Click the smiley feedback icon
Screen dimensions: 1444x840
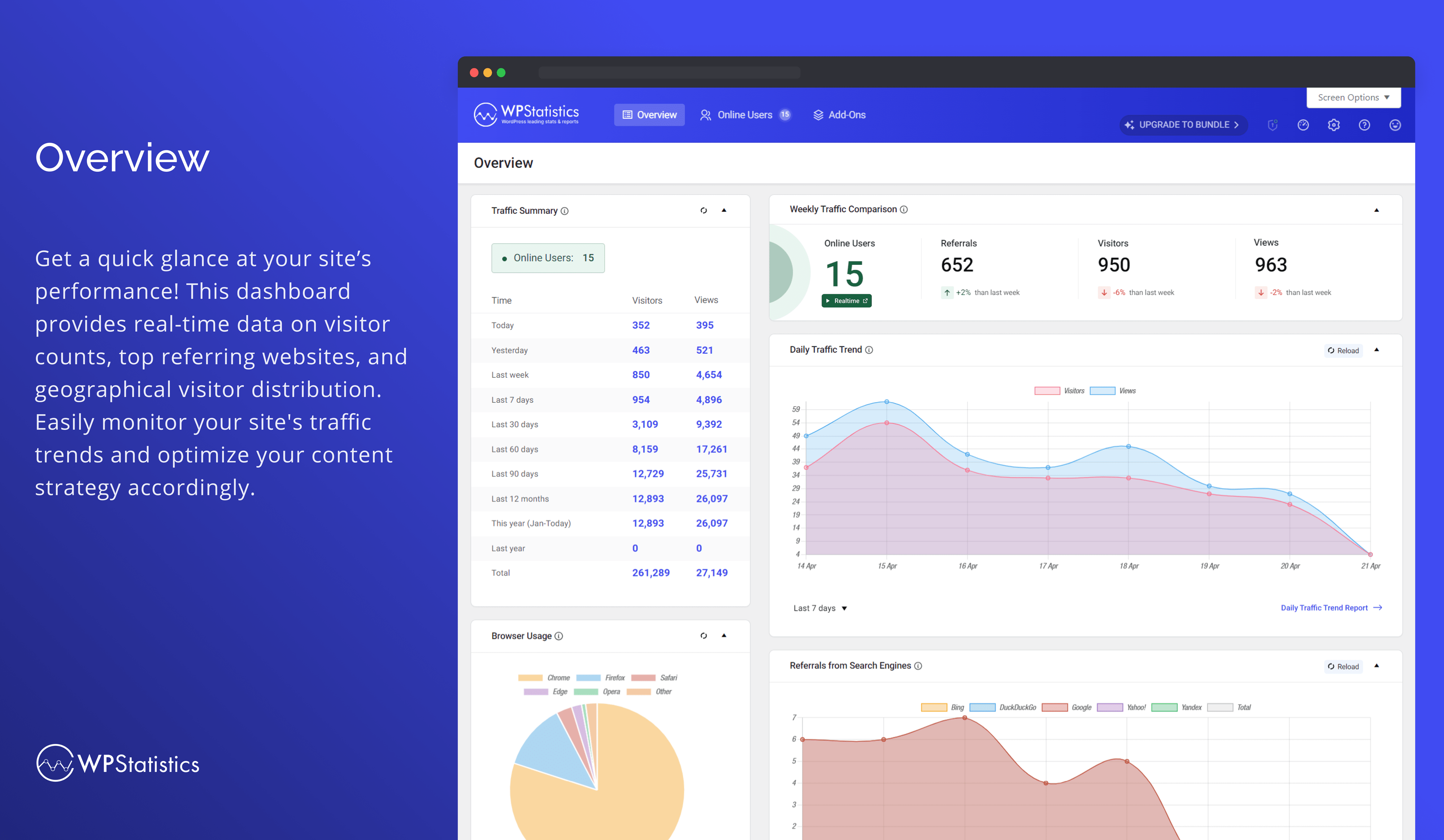[1395, 125]
